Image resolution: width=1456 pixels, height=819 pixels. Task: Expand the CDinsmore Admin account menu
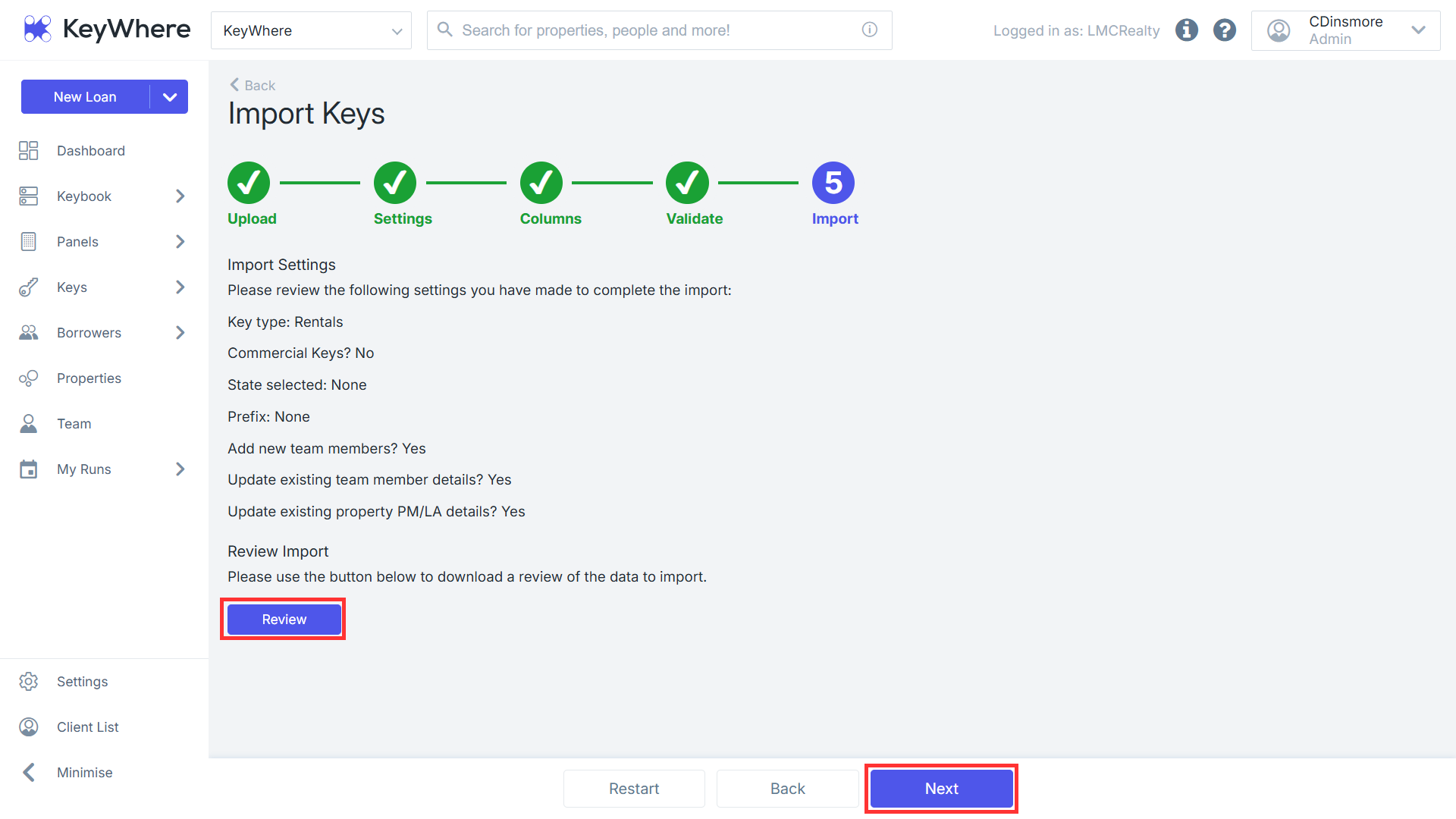coord(1345,30)
